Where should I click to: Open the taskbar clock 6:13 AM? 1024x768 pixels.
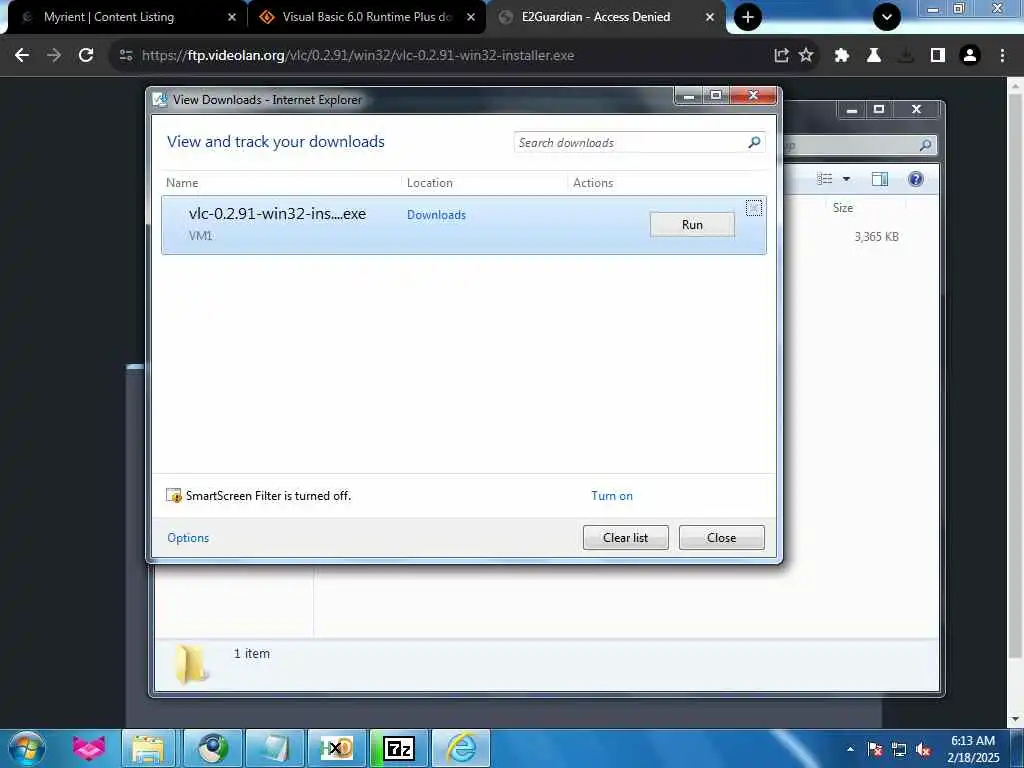pos(973,749)
